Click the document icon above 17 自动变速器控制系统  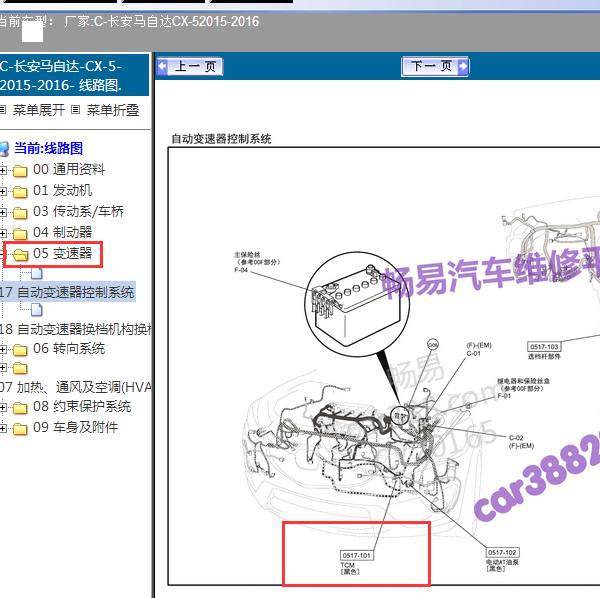[36, 273]
